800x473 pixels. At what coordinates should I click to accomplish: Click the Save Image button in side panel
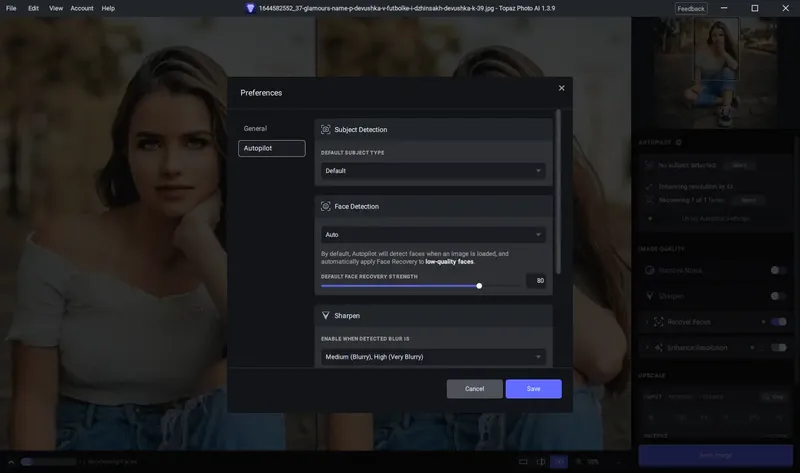pyautogui.click(x=715, y=455)
